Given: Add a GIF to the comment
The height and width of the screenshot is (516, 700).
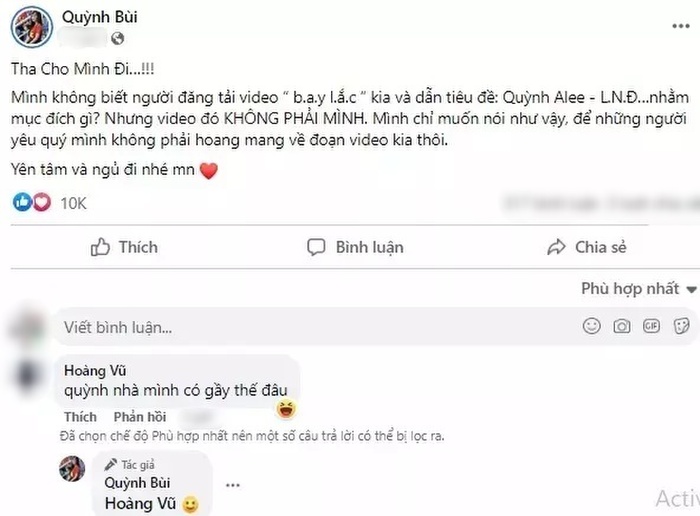Looking at the screenshot, I should click(651, 326).
